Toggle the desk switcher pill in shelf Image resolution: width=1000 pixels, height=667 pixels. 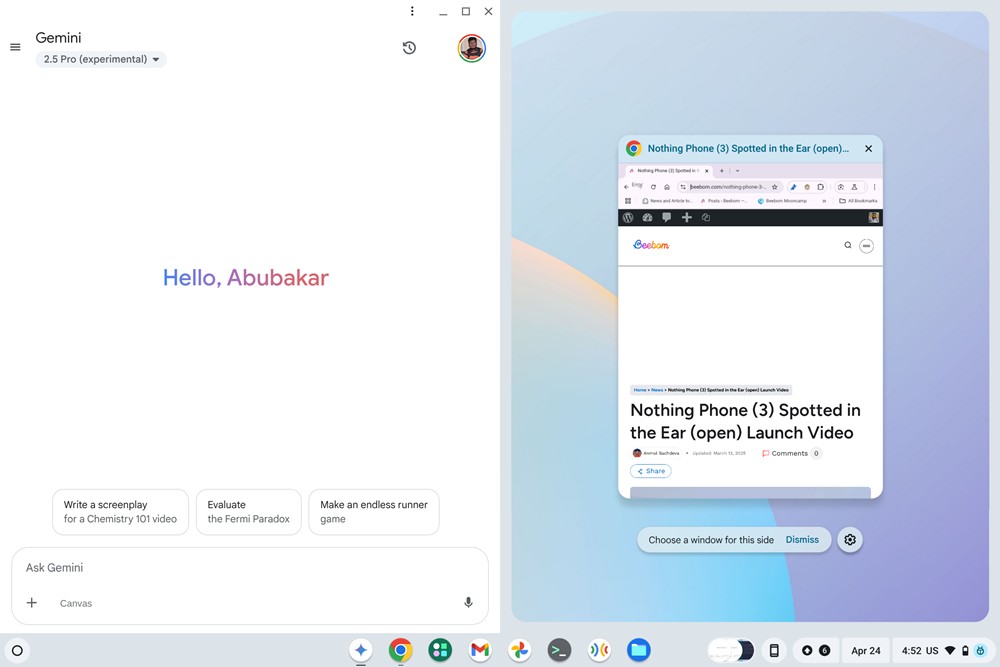(x=732, y=650)
